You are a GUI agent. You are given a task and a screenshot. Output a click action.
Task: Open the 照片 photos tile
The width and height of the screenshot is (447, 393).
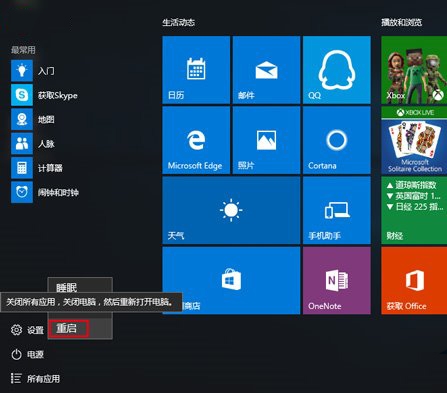click(266, 140)
